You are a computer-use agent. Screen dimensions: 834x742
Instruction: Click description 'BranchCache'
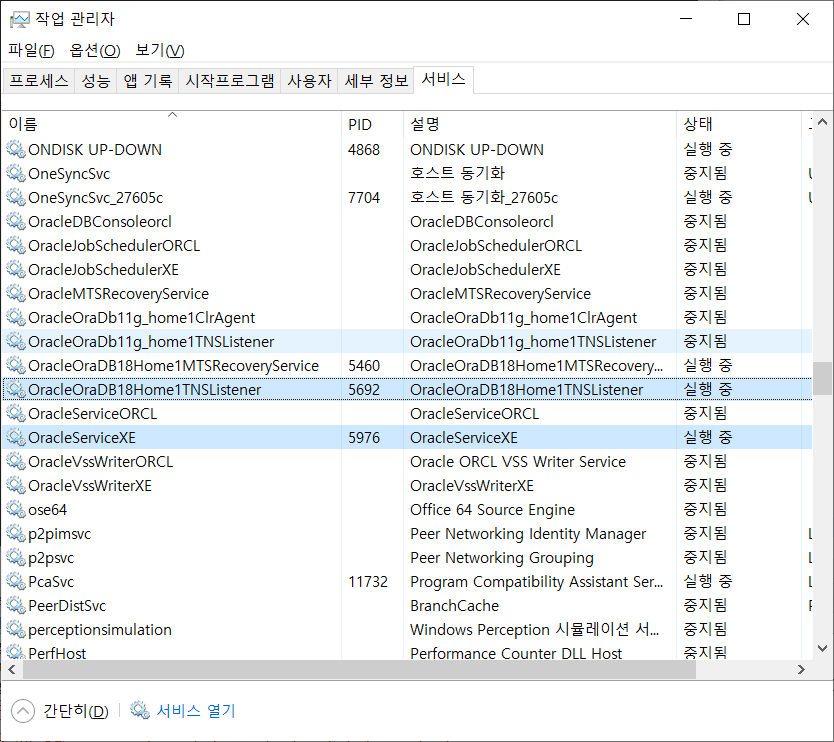pos(454,605)
